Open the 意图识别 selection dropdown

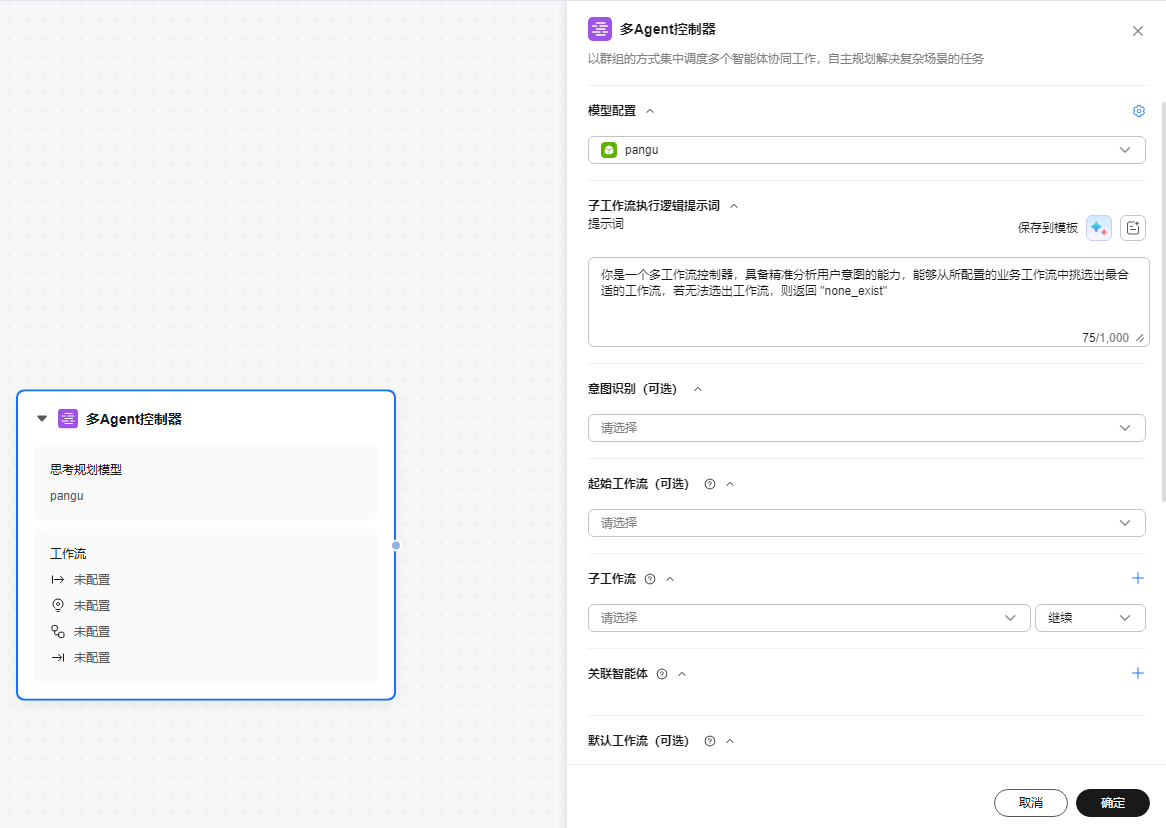click(x=866, y=428)
